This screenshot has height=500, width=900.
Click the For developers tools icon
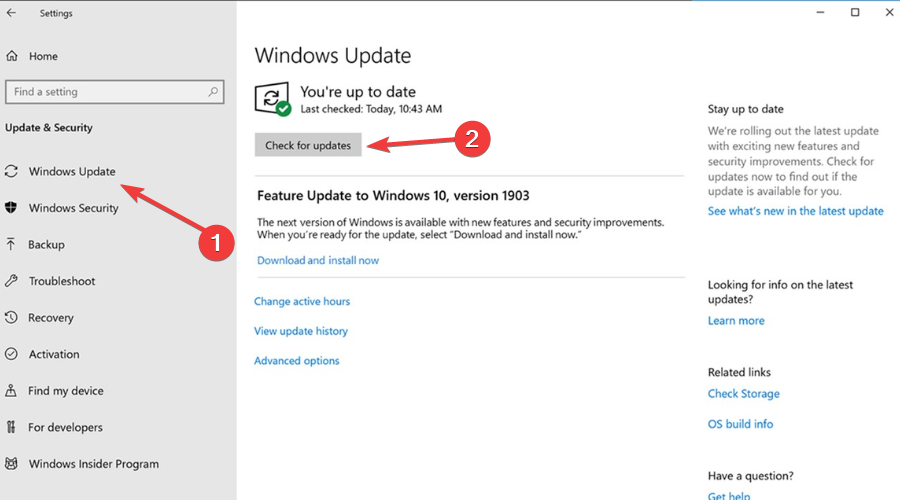[x=11, y=427]
